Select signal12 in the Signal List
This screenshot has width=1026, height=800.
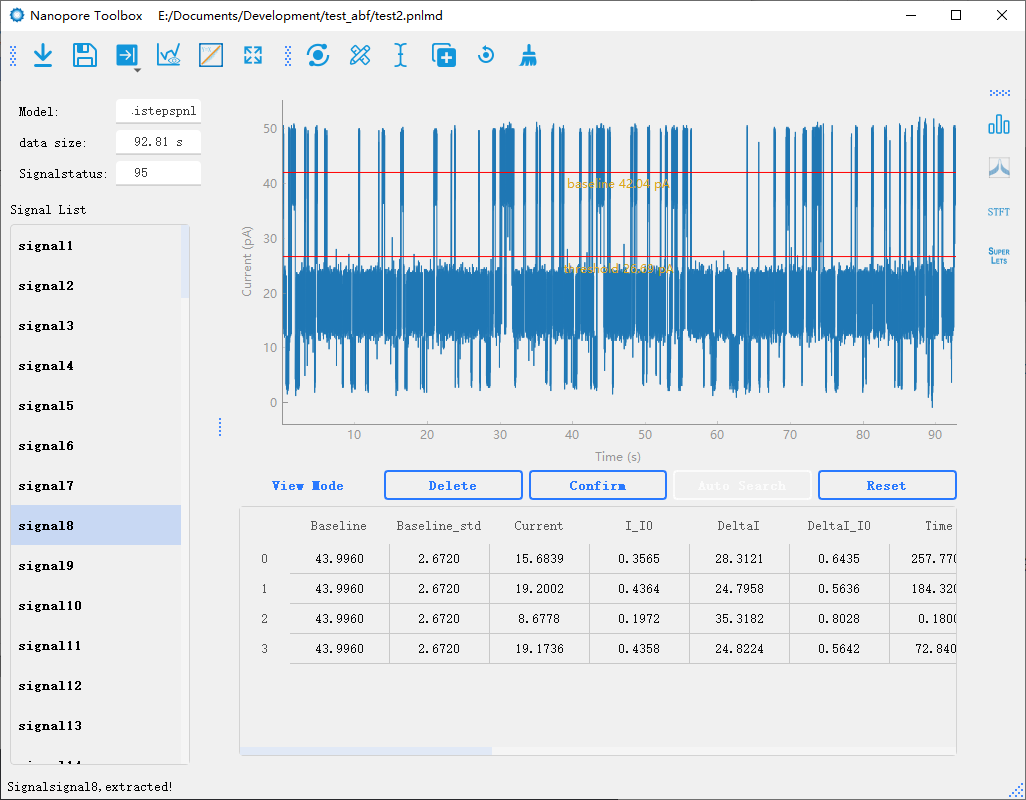pyautogui.click(x=96, y=686)
